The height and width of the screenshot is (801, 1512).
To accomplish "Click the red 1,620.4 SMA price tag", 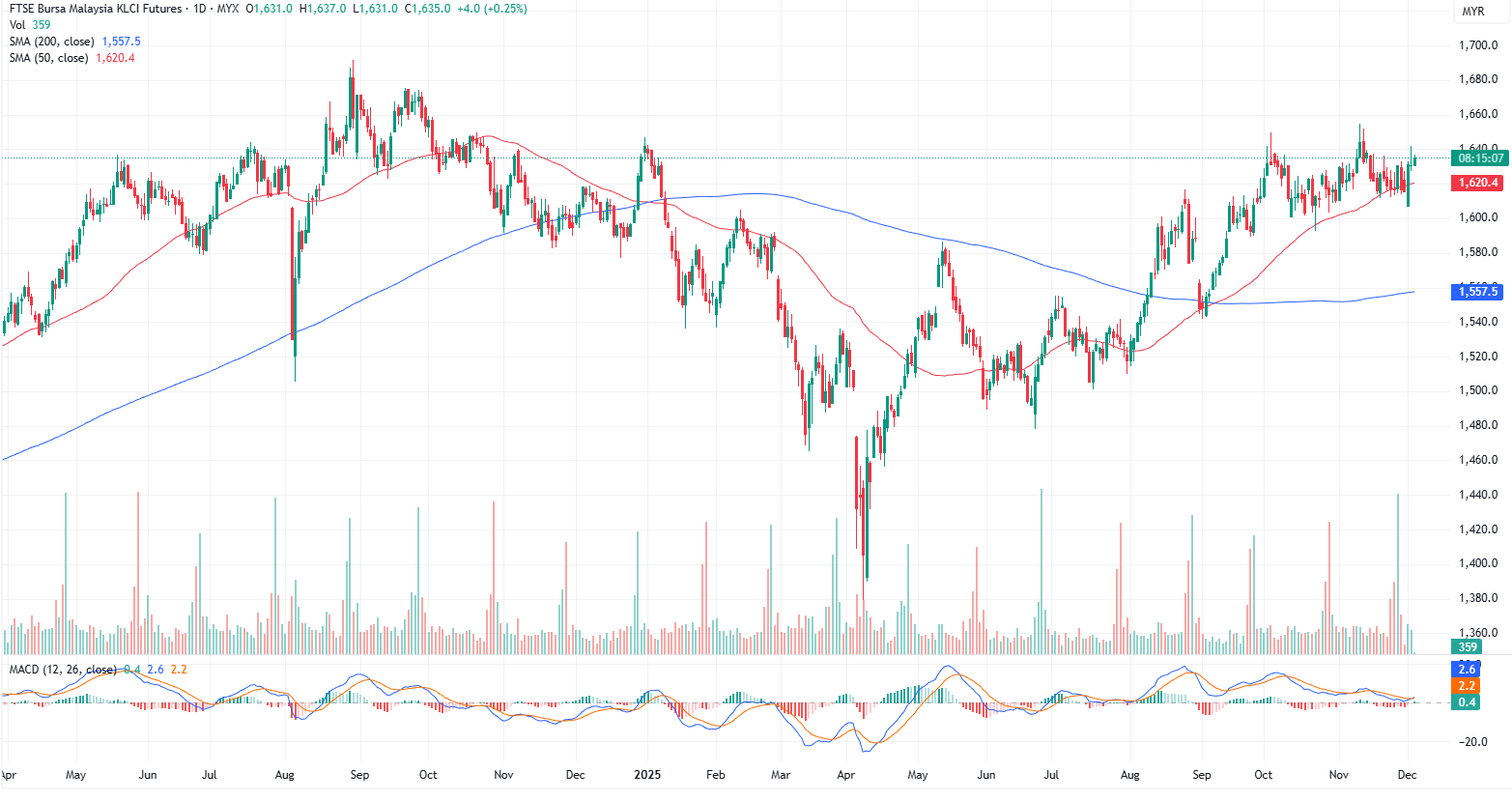I will coord(1478,183).
